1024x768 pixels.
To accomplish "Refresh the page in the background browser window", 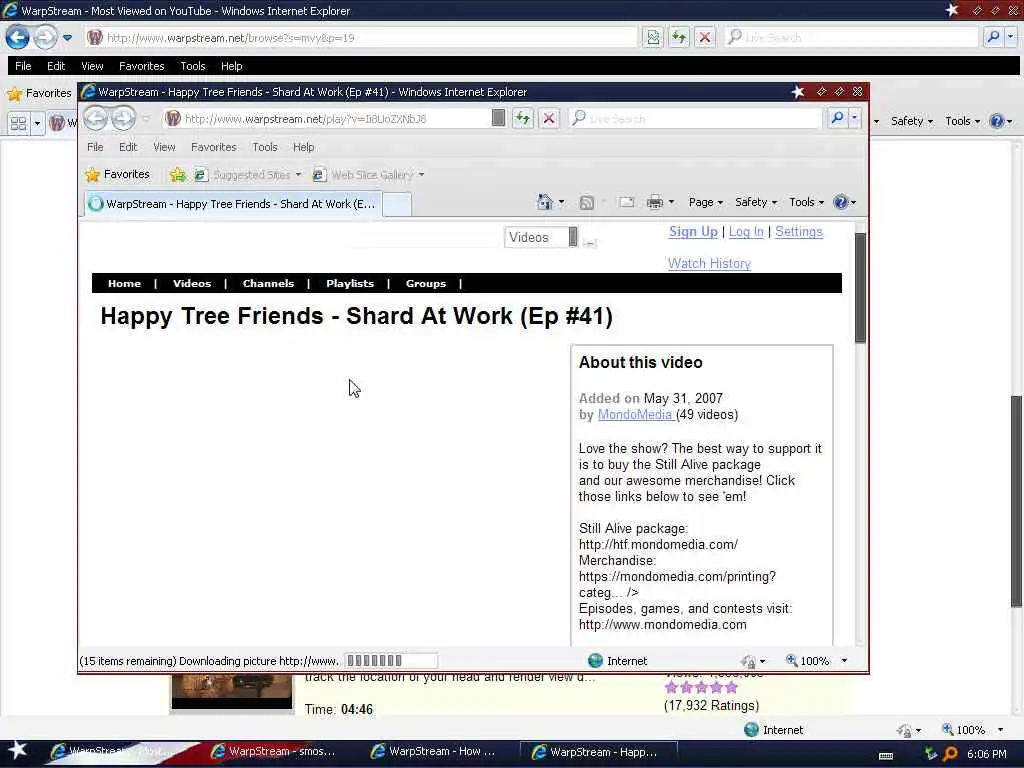I will coord(679,37).
